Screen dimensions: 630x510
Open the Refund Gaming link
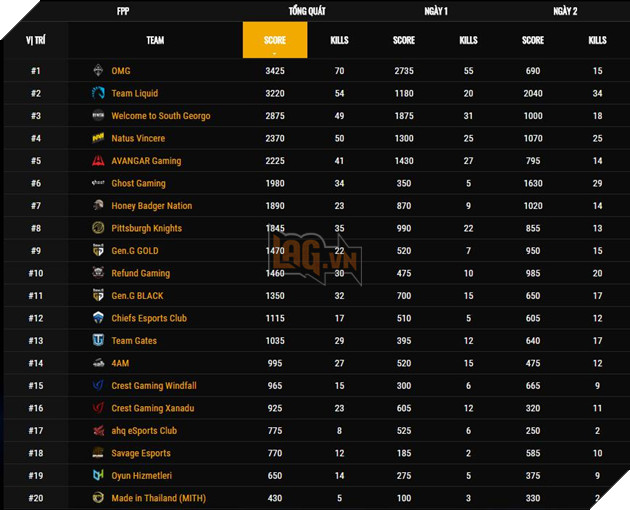[x=141, y=273]
